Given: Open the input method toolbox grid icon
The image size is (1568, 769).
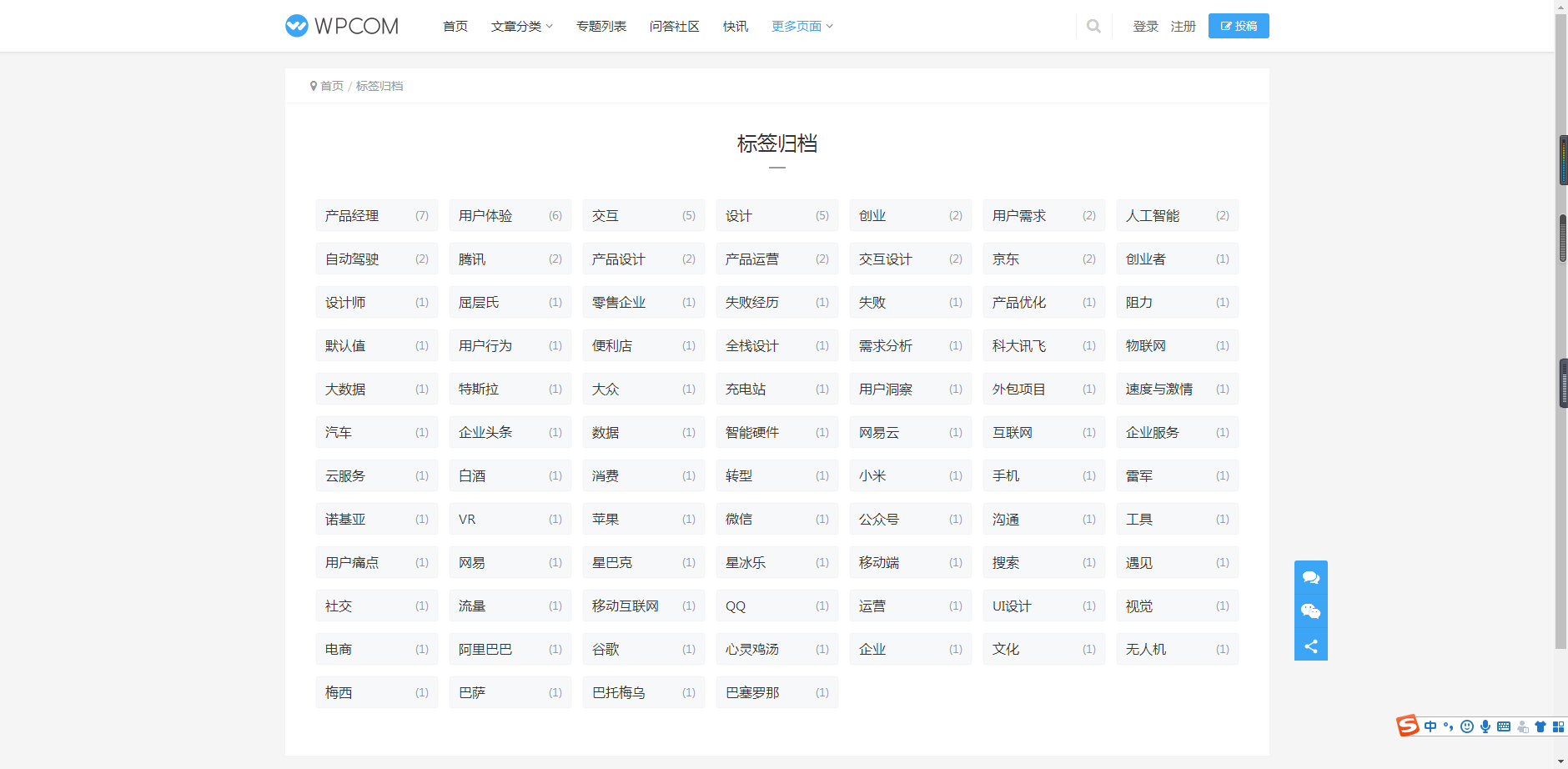Looking at the screenshot, I should pyautogui.click(x=1558, y=726).
